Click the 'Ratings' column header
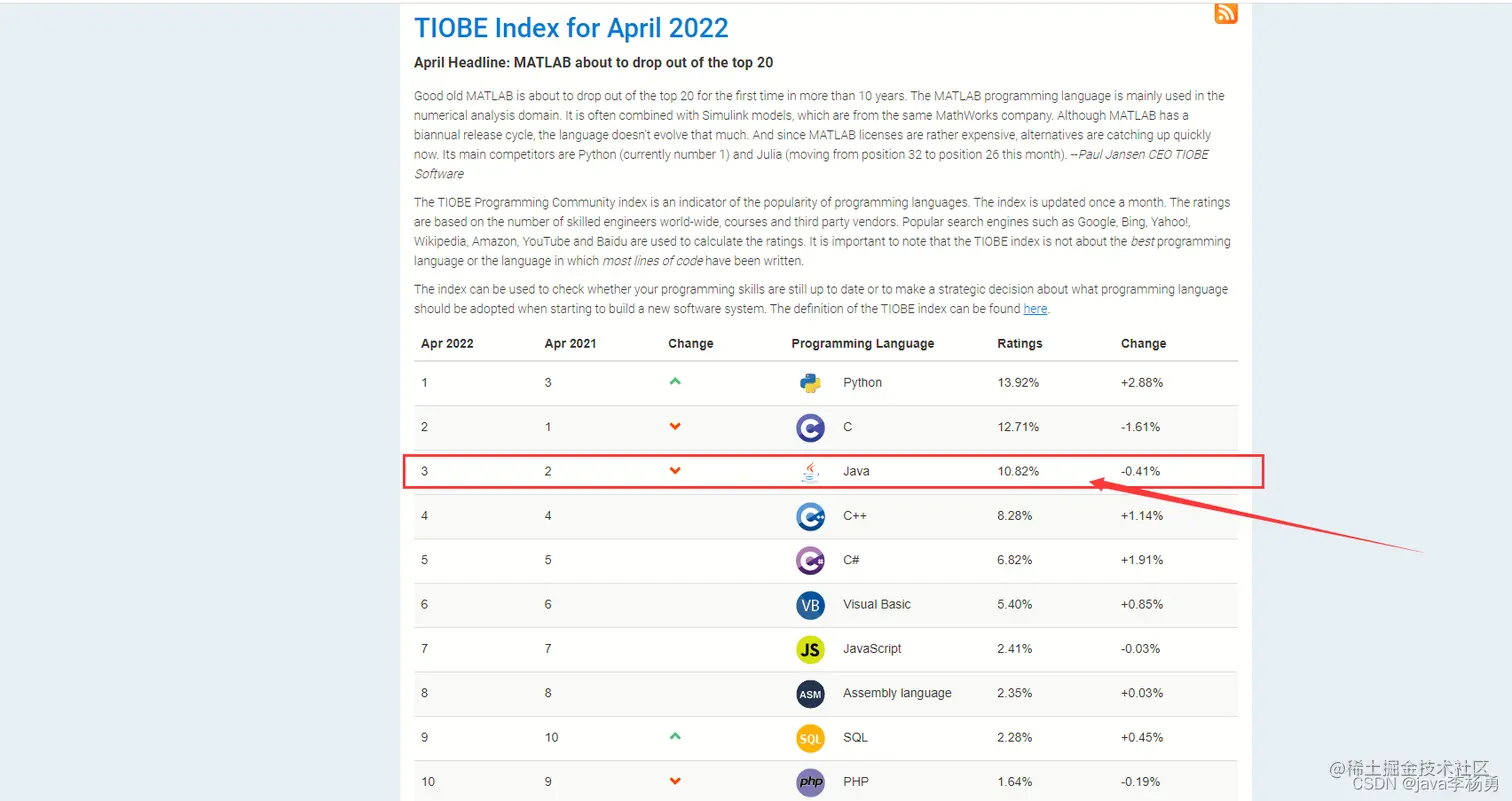 [x=1020, y=343]
